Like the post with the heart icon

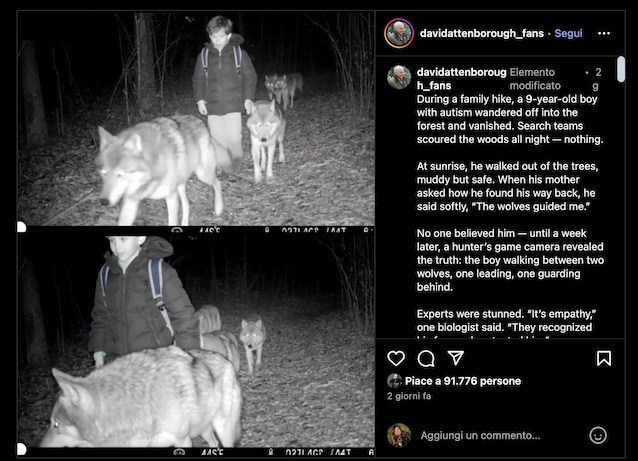(396, 358)
